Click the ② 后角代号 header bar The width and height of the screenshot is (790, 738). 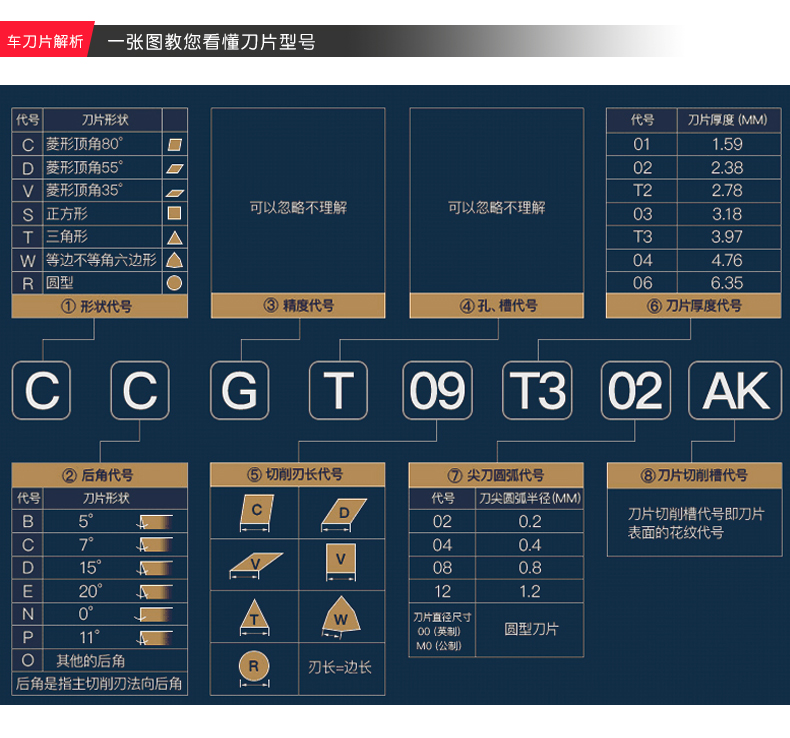click(100, 475)
